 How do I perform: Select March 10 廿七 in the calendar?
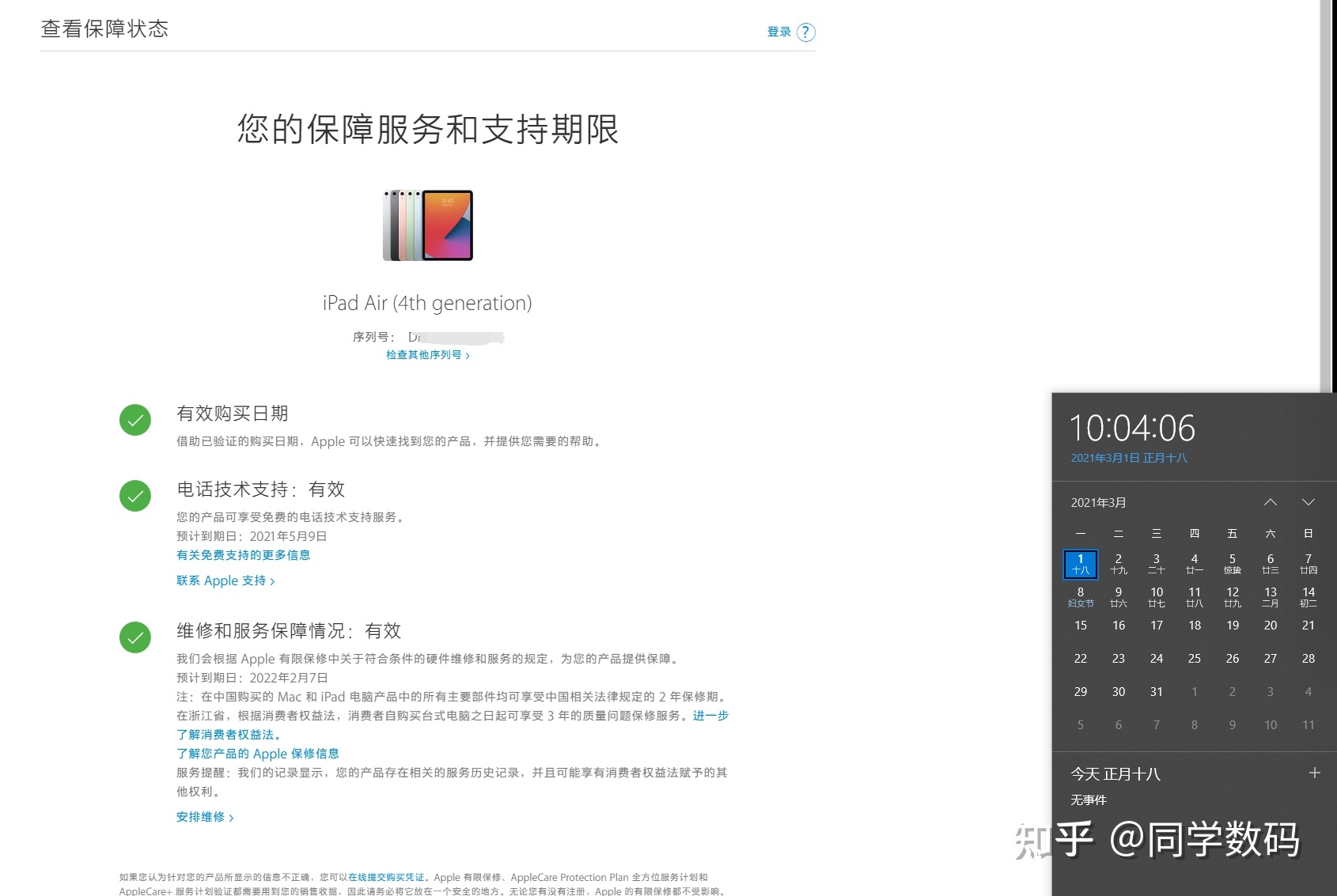pos(1157,597)
